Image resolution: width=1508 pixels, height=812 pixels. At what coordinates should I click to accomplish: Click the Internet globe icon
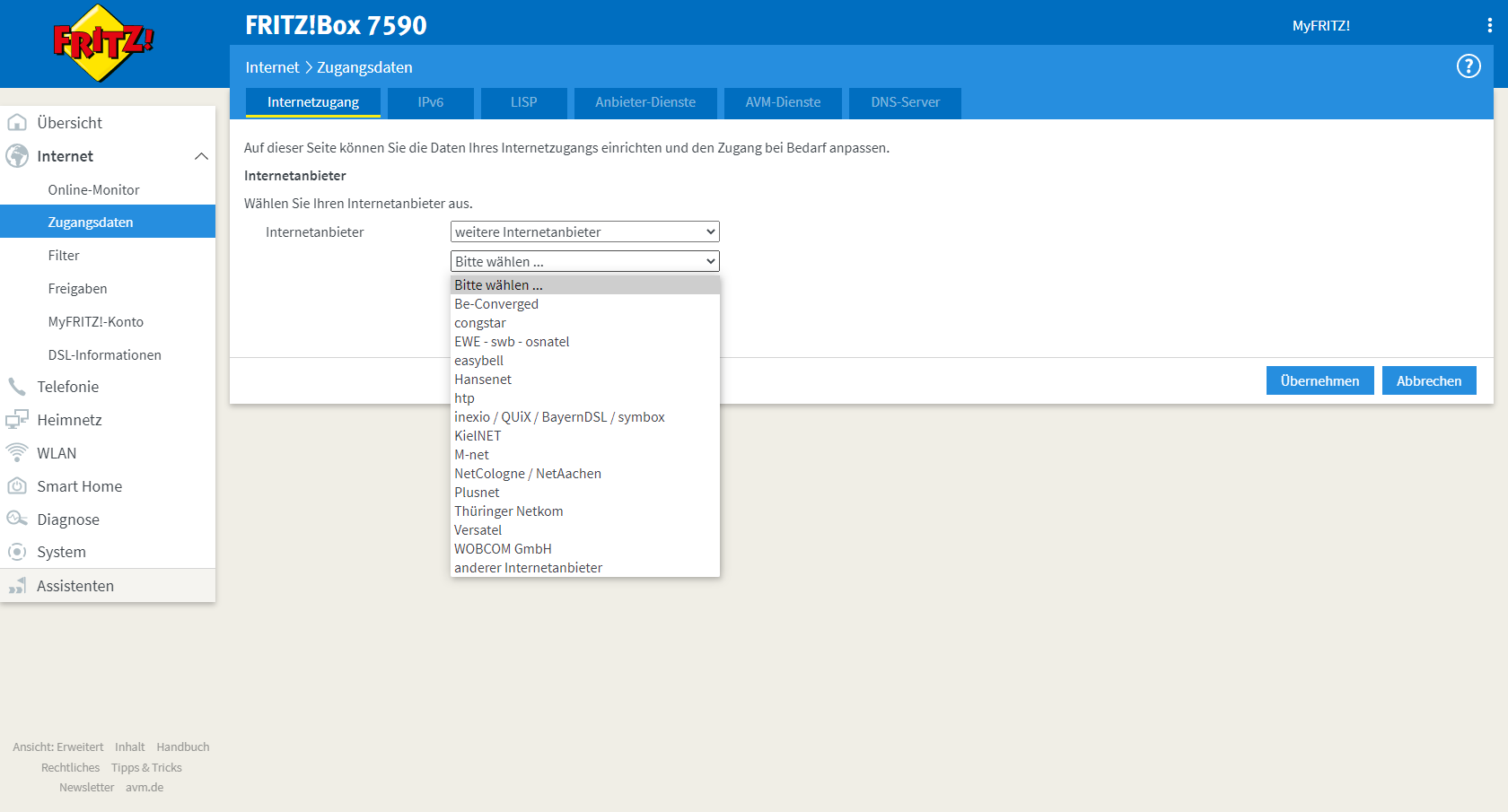(x=17, y=156)
